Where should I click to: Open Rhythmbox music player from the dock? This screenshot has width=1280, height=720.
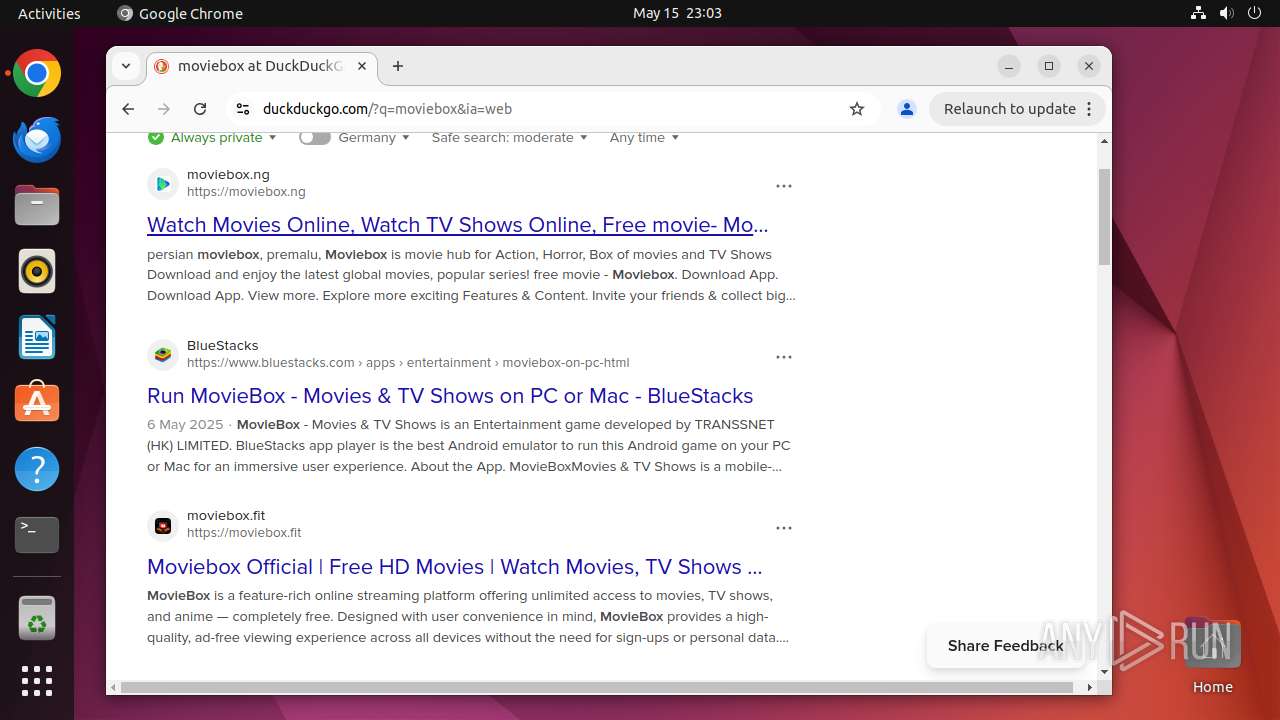(x=37, y=271)
